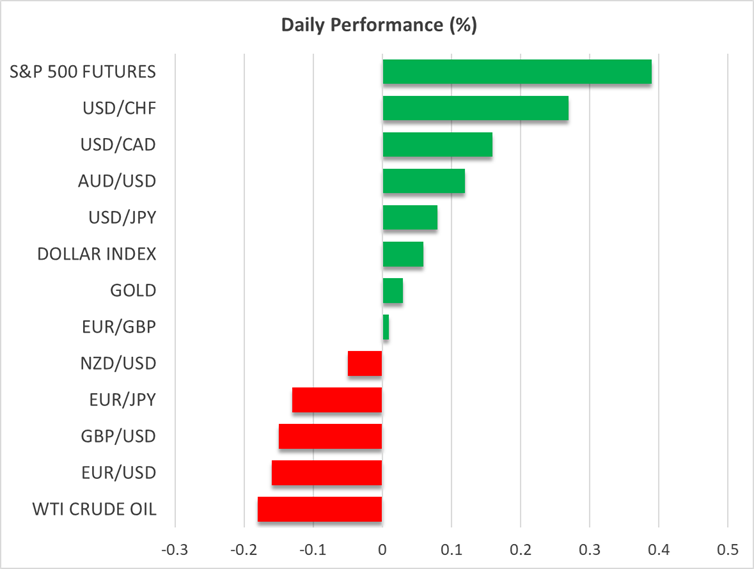
Task: Select the USD/CHF green bar
Action: (x=475, y=108)
